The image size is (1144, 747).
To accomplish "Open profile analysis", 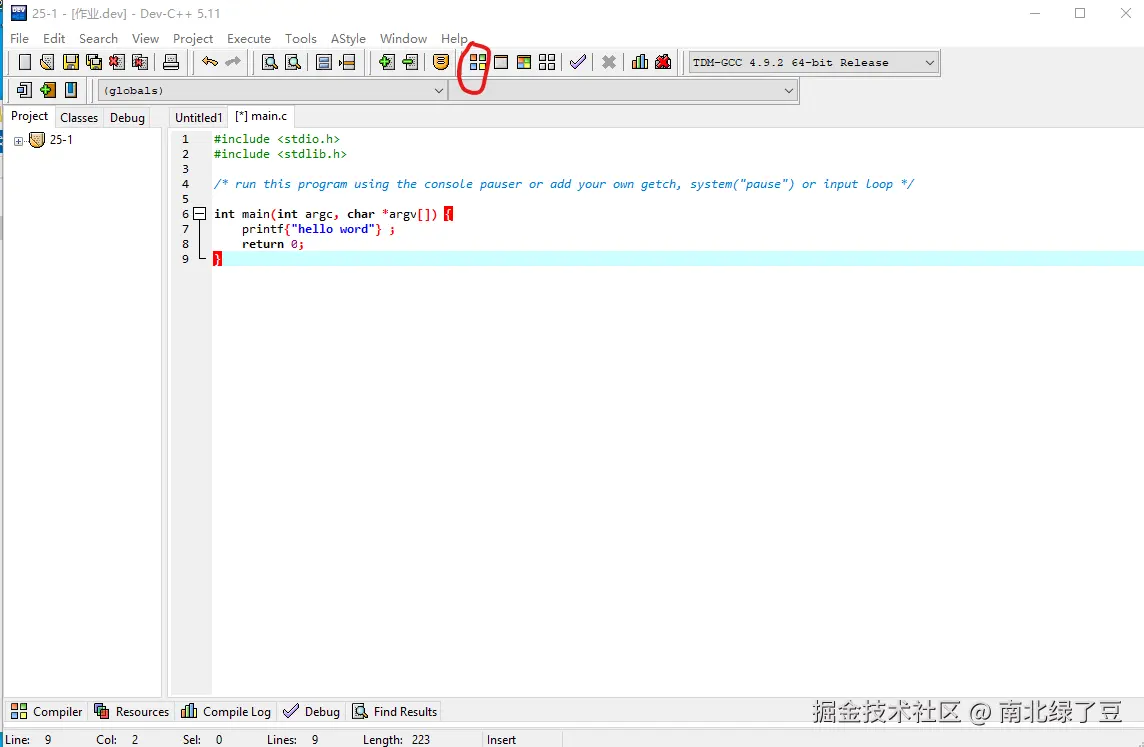I will pyautogui.click(x=640, y=62).
